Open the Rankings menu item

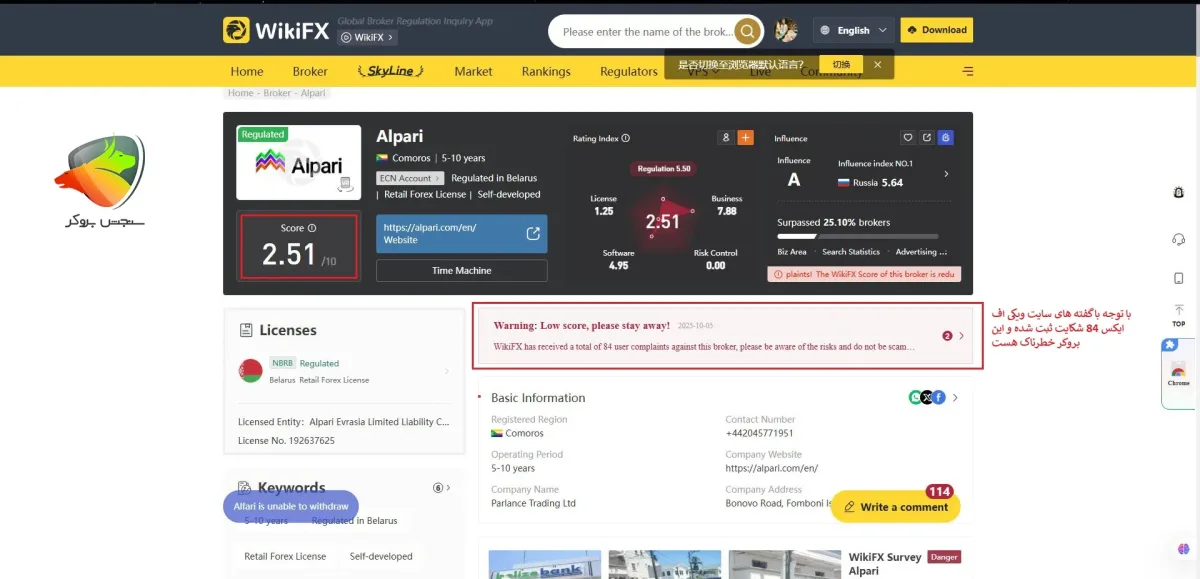click(546, 71)
